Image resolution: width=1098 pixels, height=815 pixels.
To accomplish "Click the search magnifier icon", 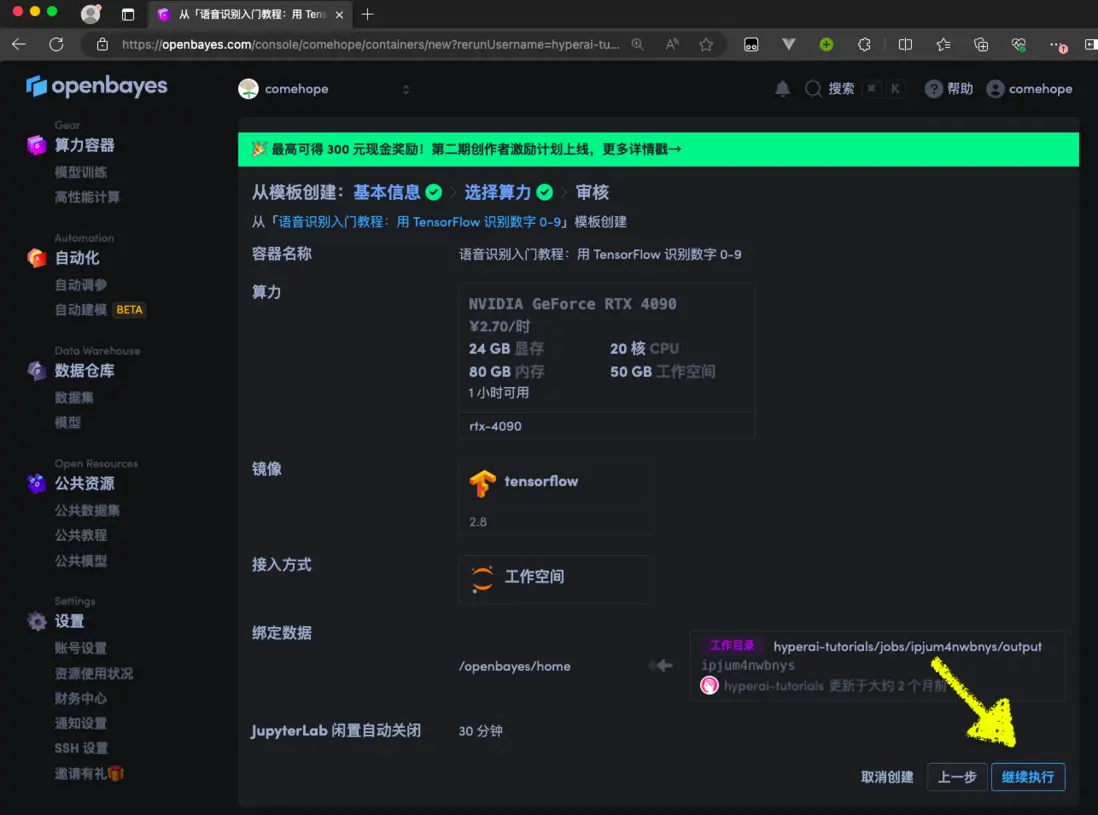I will [x=813, y=89].
